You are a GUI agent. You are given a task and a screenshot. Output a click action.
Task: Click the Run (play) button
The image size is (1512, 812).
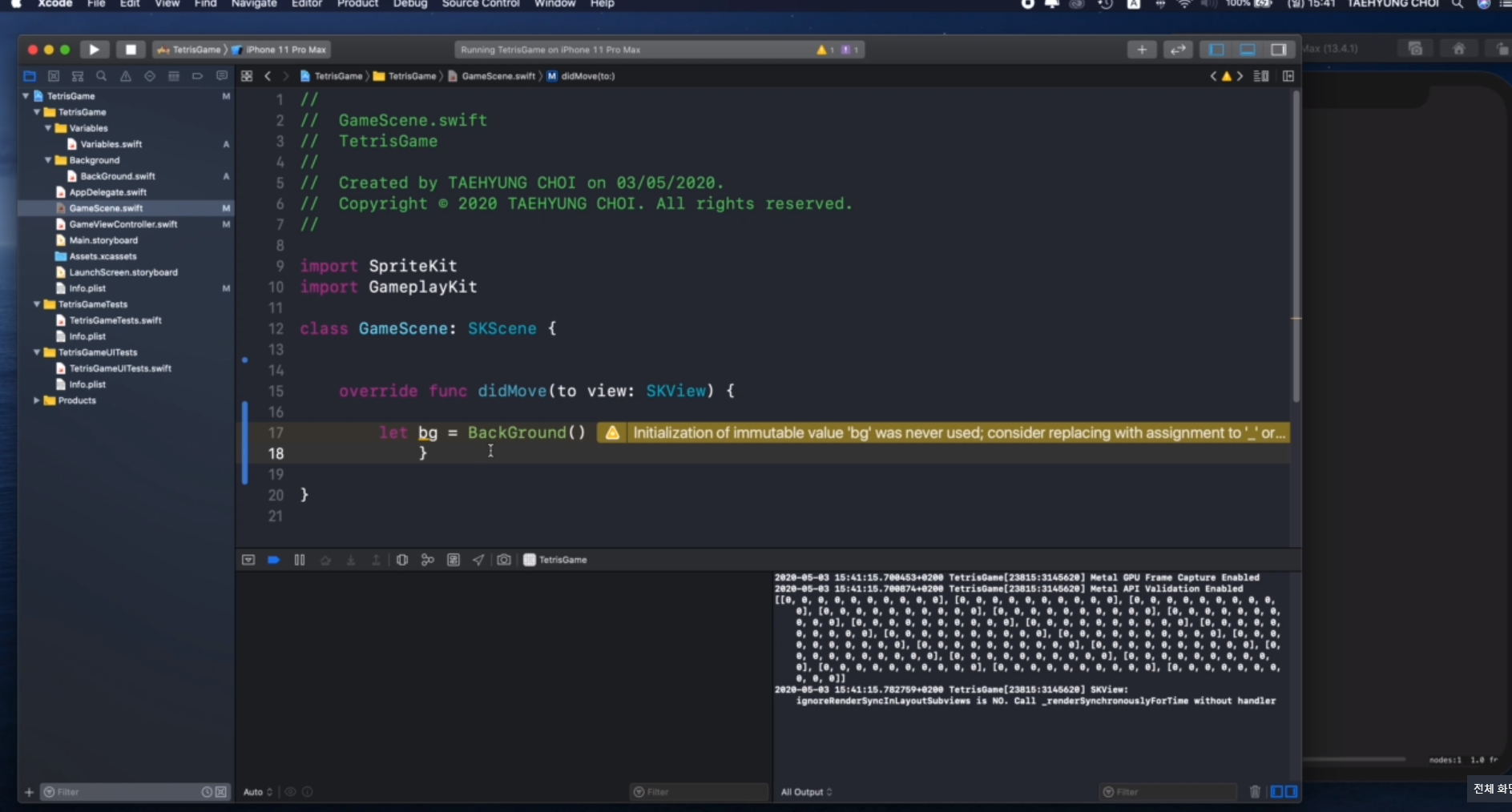[94, 50]
